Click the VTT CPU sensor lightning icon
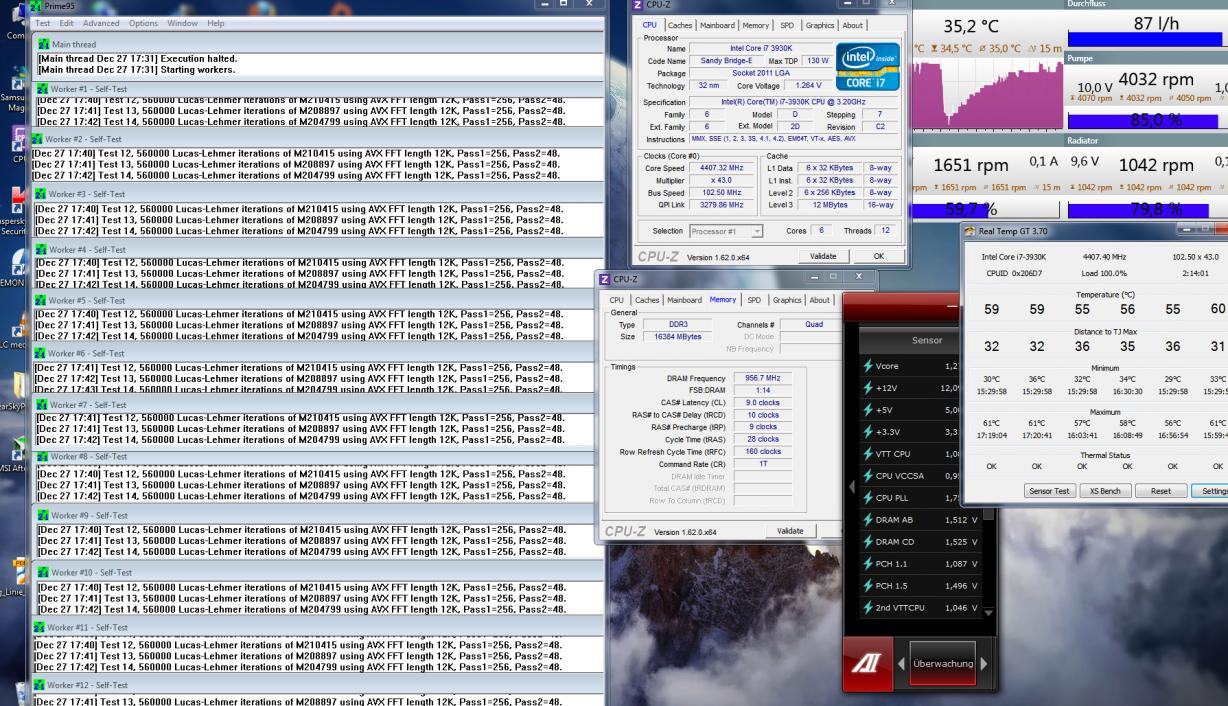1228x706 pixels. (866, 454)
